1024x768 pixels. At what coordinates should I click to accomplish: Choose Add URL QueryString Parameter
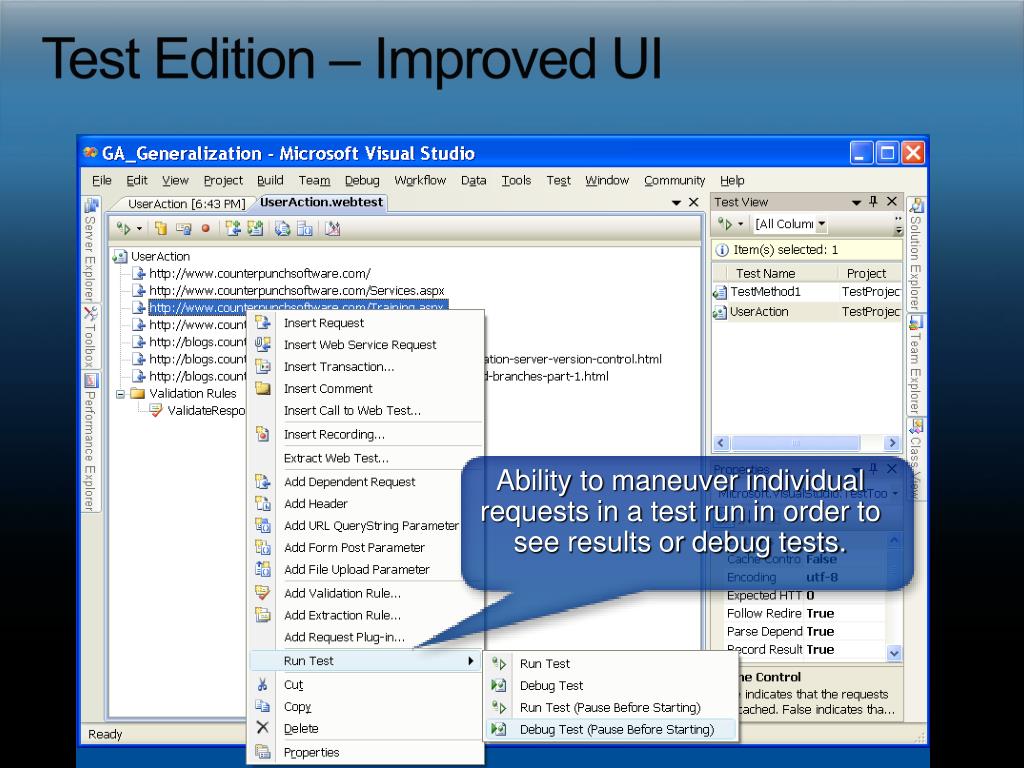click(367, 526)
